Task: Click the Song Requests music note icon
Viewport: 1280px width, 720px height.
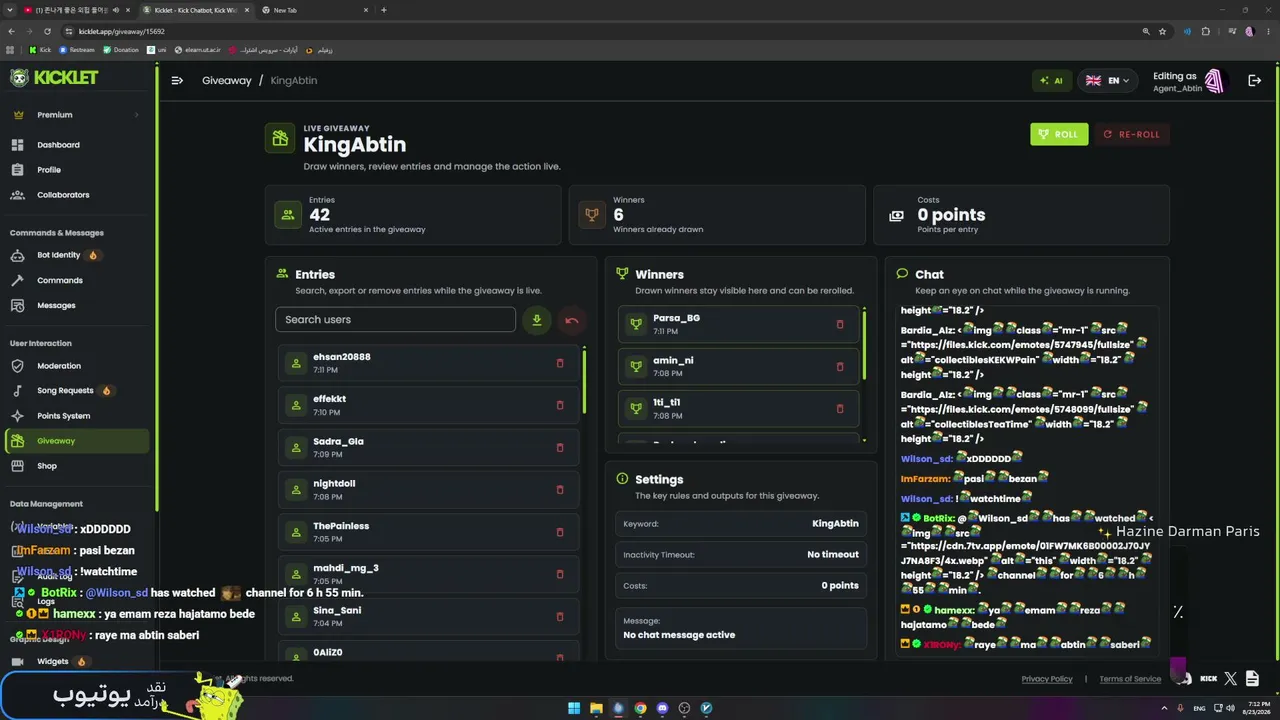Action: [18, 391]
